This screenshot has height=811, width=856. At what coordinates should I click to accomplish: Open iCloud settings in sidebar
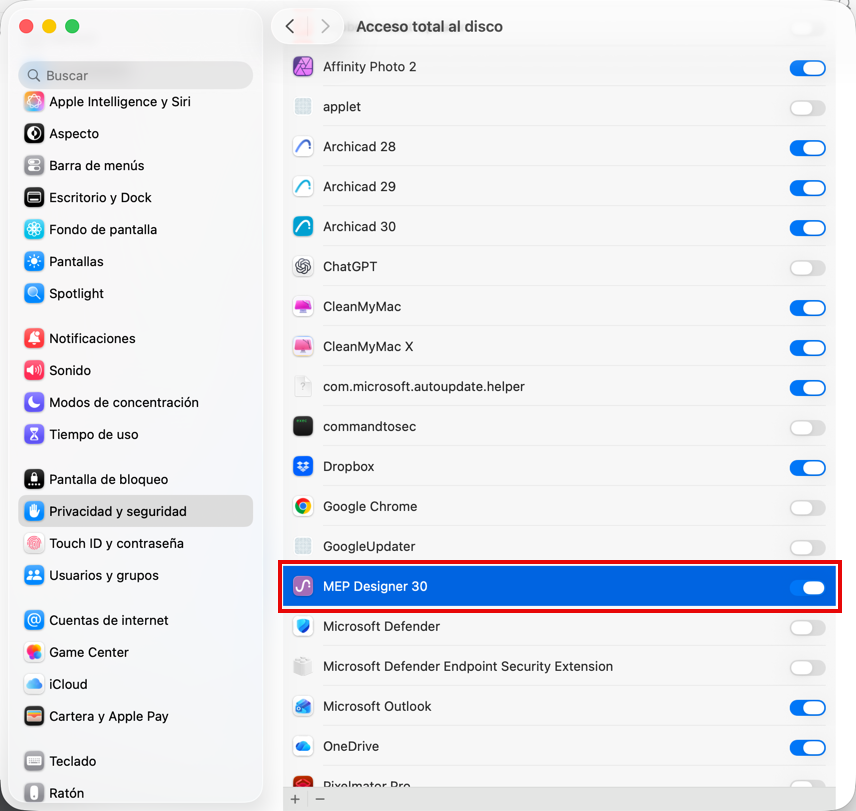[135, 684]
